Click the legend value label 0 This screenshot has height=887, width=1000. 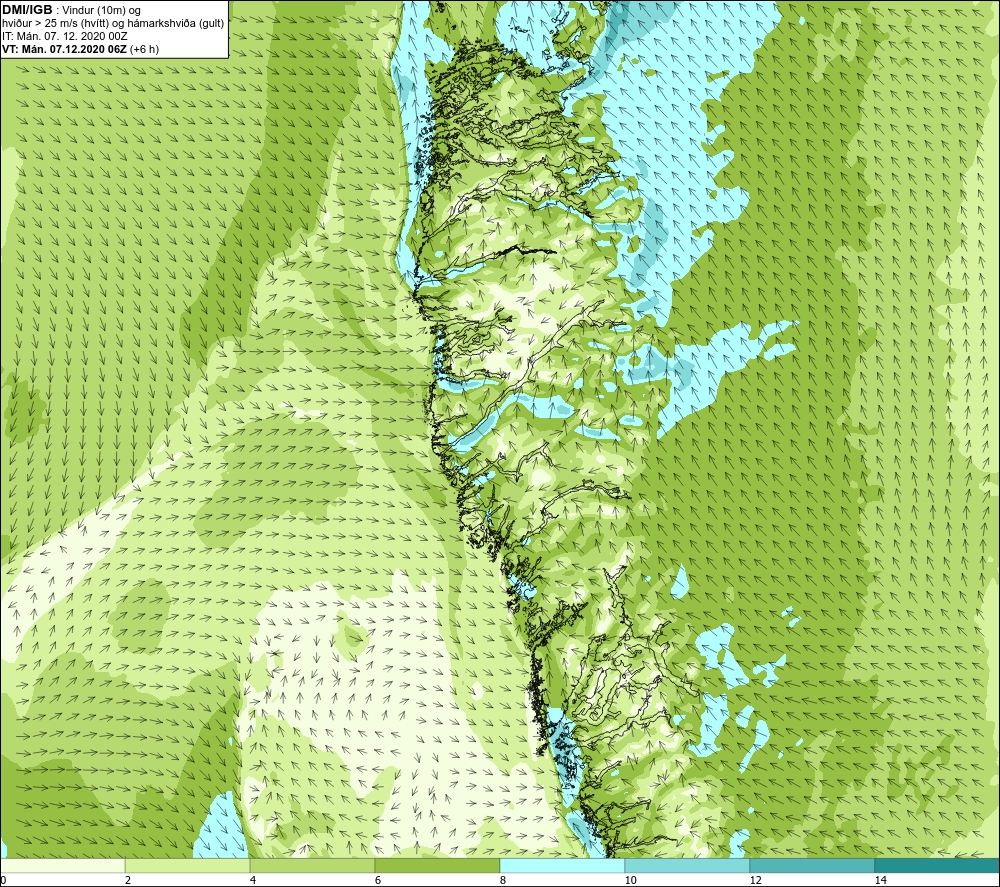pyautogui.click(x=3, y=881)
